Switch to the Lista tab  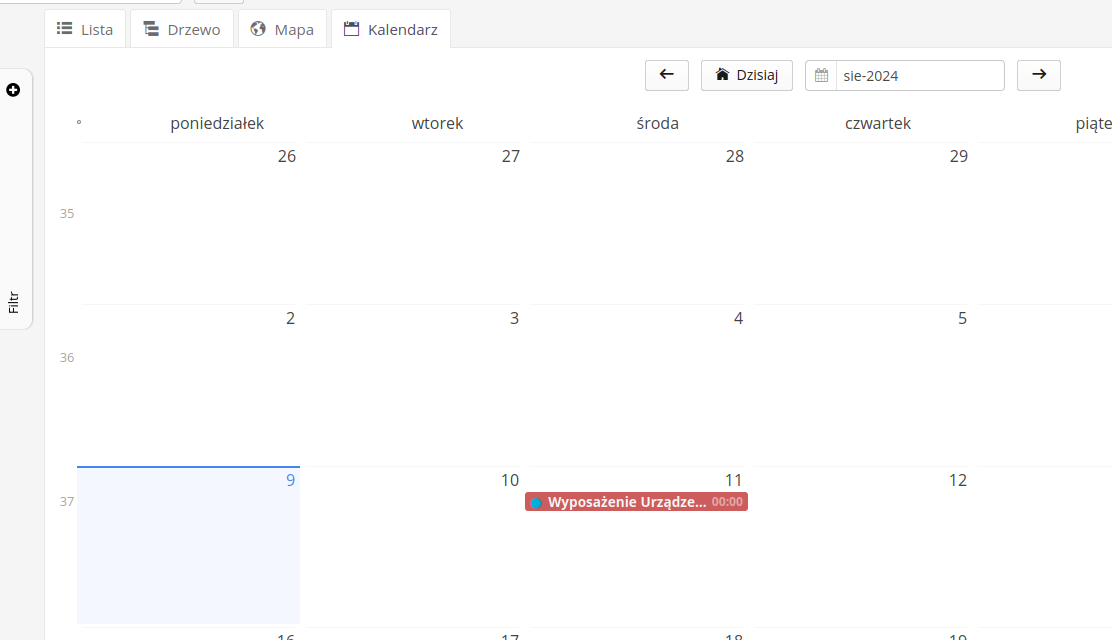85,30
